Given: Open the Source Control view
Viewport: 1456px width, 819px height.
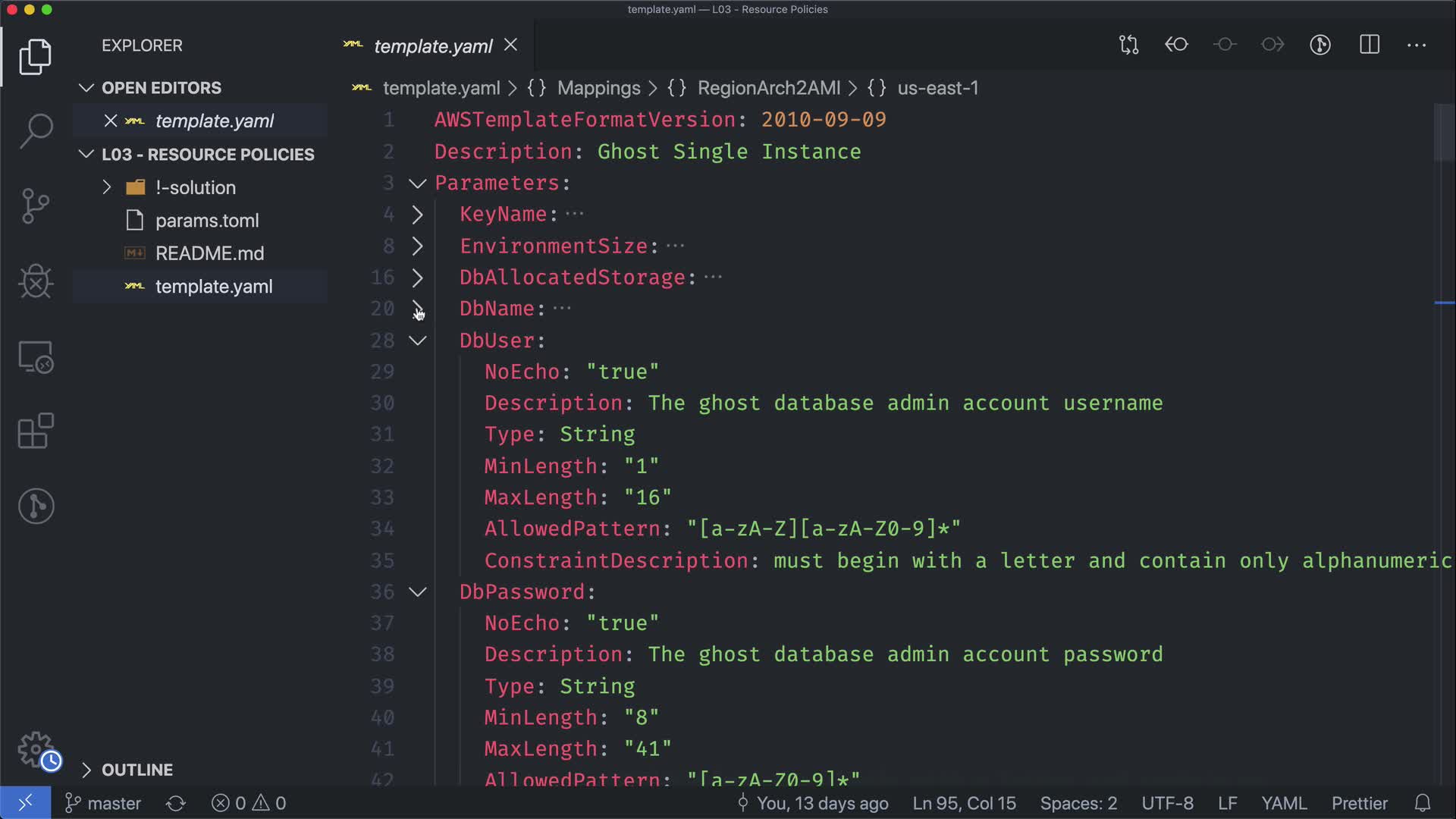Looking at the screenshot, I should (36, 206).
